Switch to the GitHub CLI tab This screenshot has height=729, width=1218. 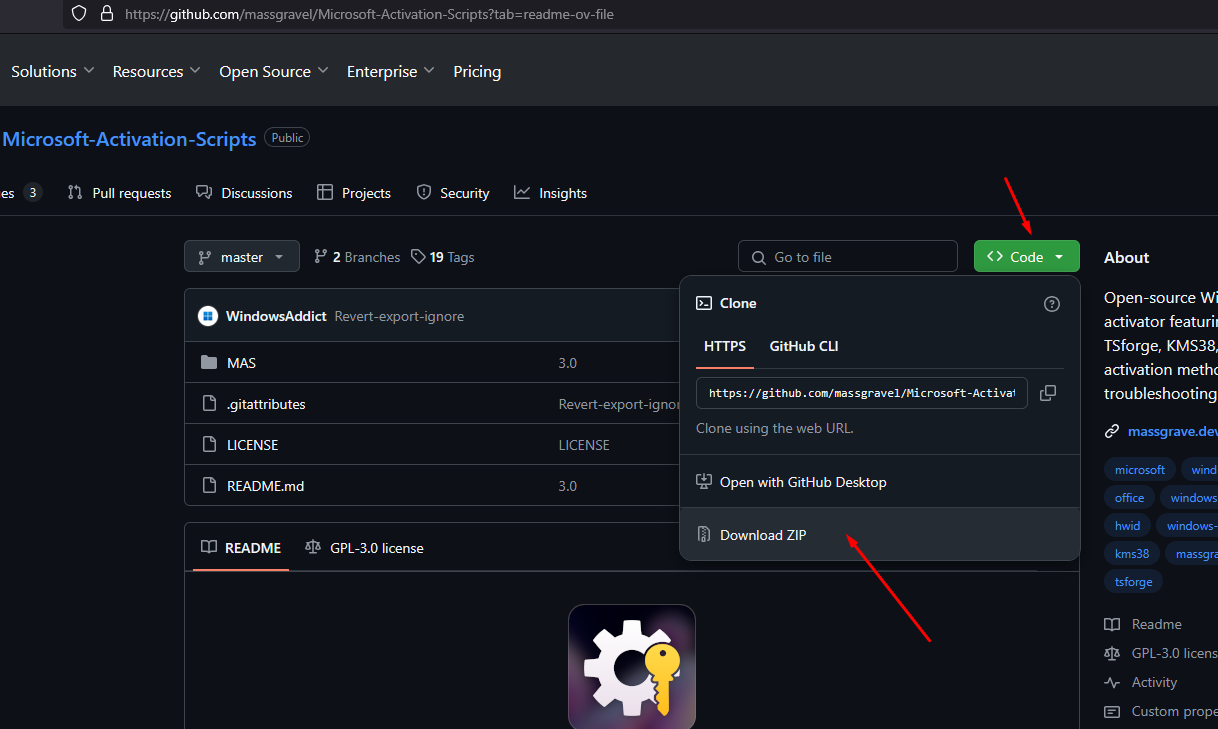803,346
